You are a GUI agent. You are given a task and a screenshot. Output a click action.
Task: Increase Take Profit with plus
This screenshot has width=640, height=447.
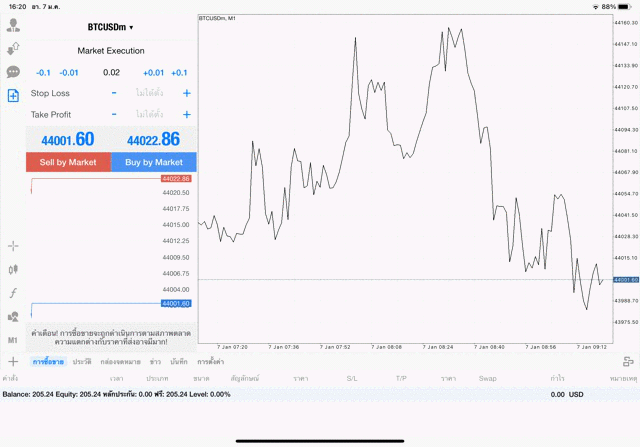coord(187,114)
